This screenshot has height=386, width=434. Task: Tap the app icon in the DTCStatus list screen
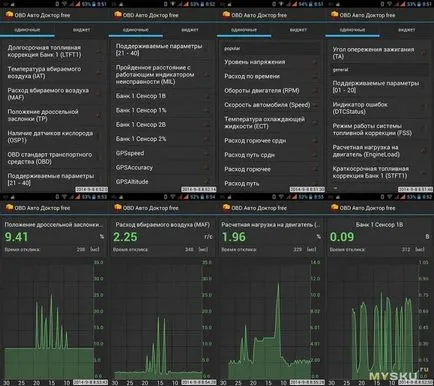(x=334, y=15)
